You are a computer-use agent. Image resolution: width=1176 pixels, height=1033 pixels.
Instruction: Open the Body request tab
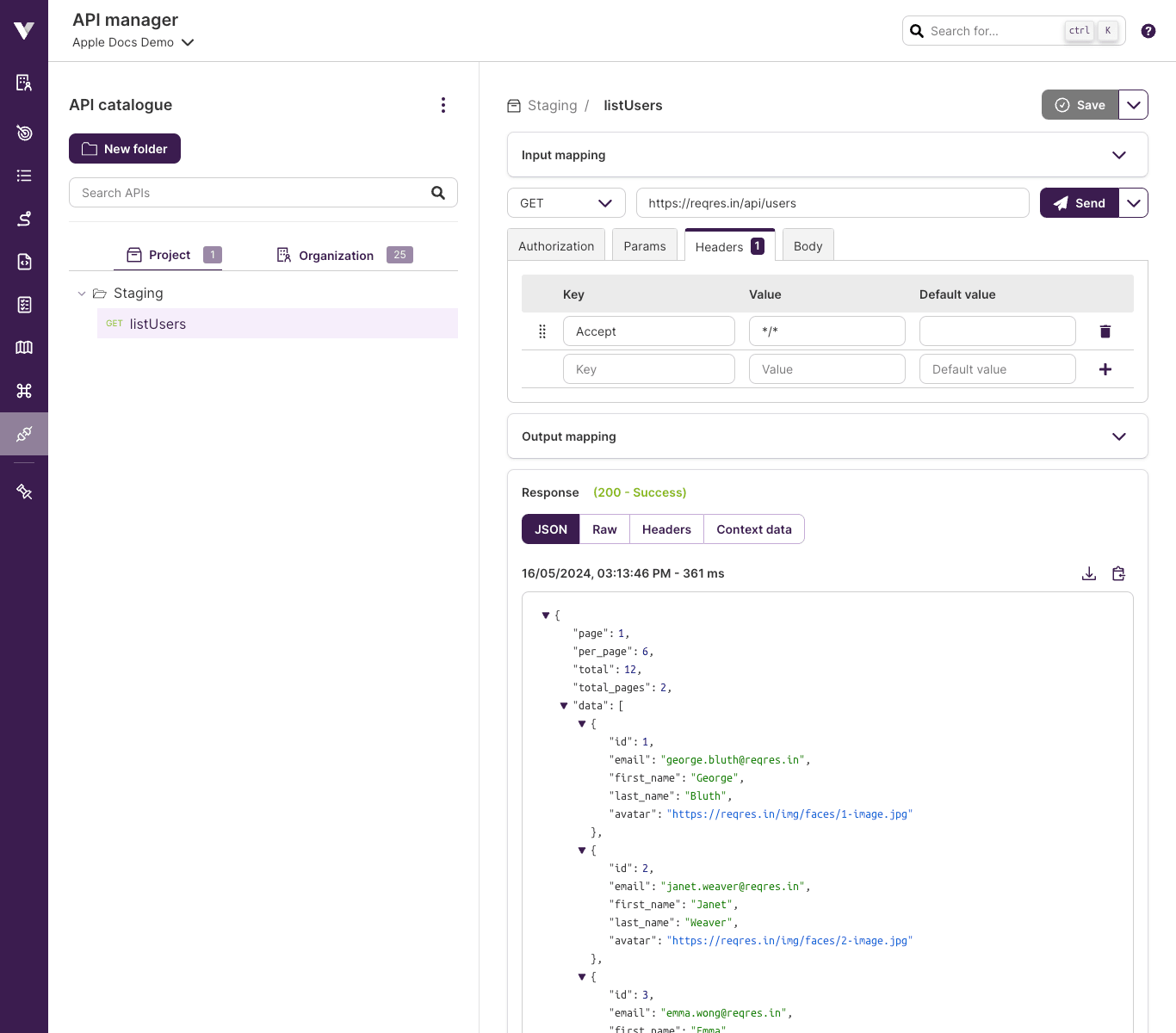click(x=808, y=244)
